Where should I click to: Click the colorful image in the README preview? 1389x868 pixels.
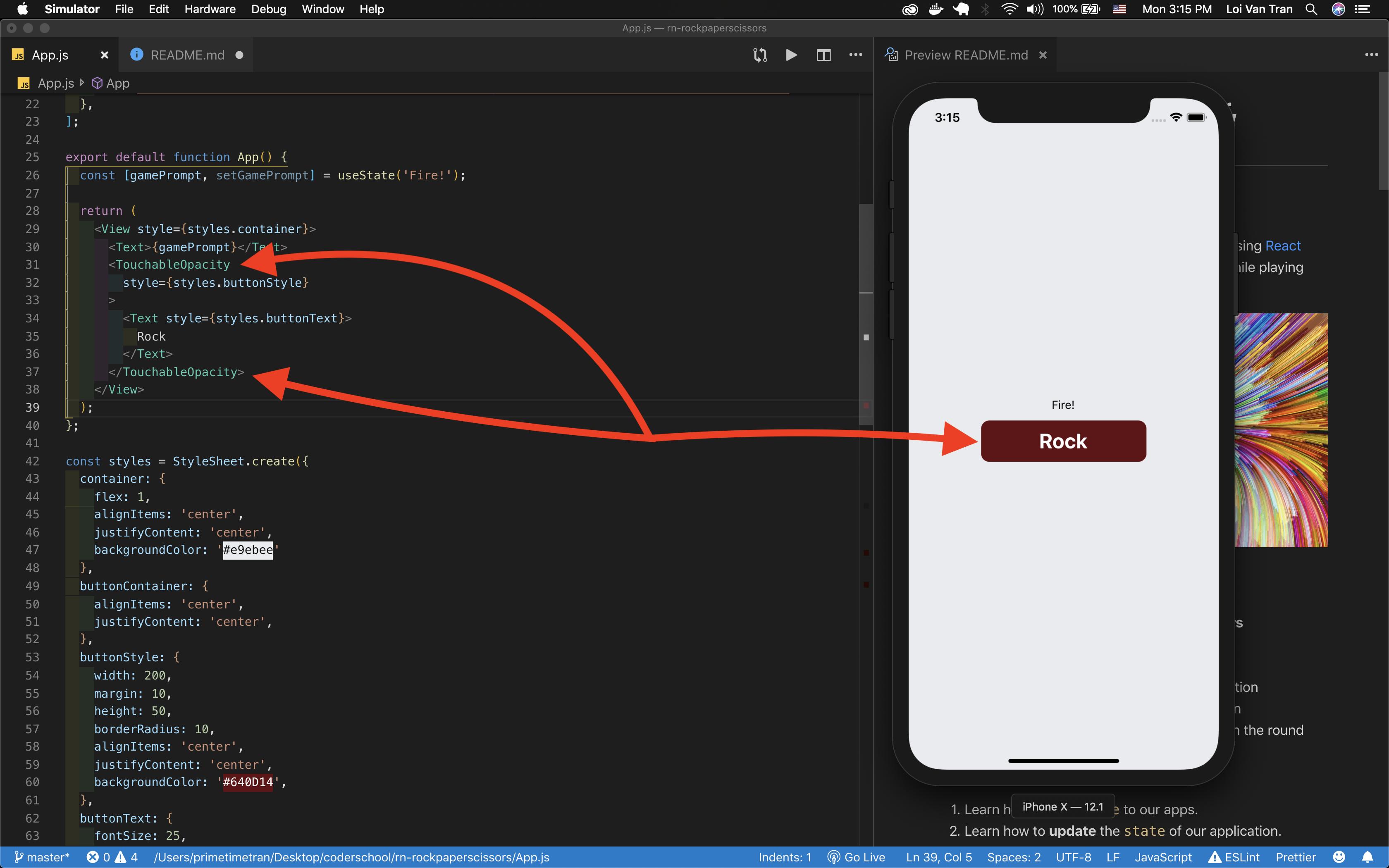tap(1281, 430)
